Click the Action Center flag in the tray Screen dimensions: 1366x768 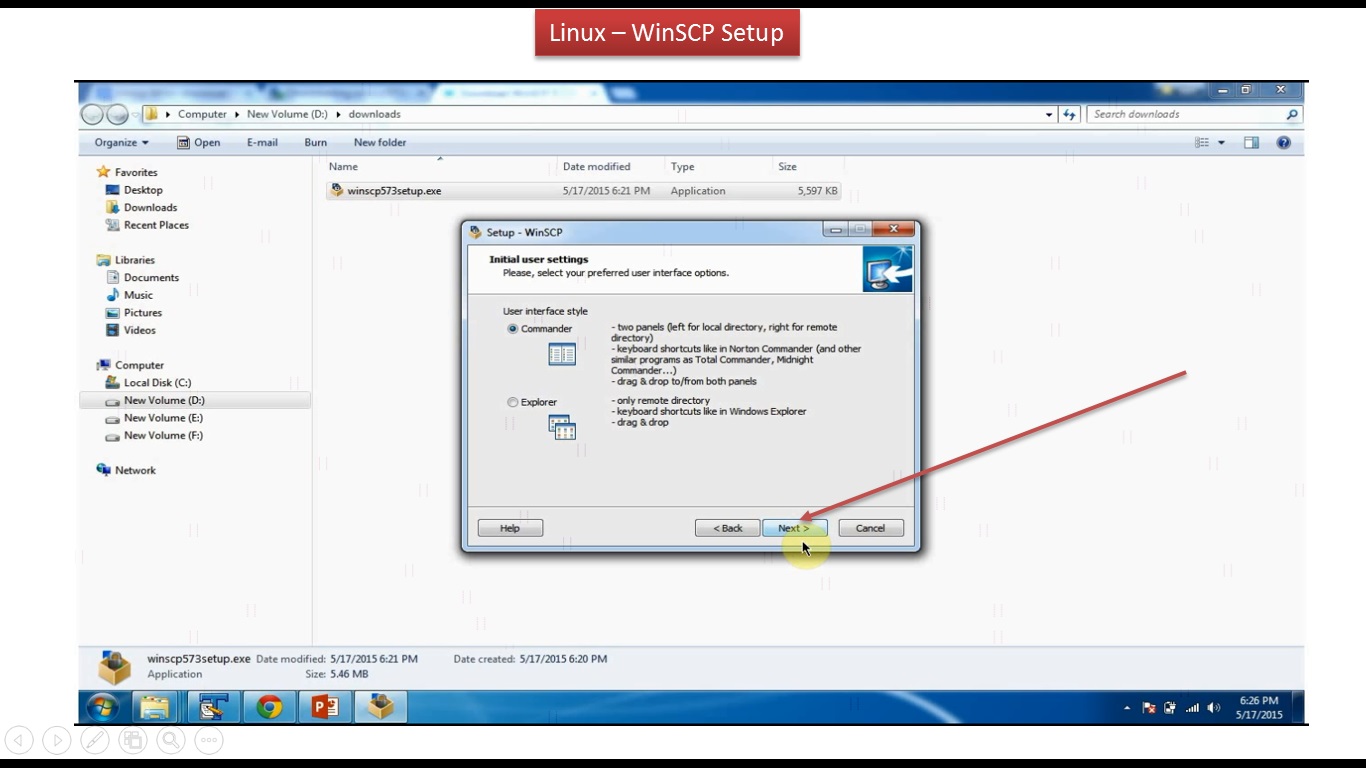[x=1149, y=708]
